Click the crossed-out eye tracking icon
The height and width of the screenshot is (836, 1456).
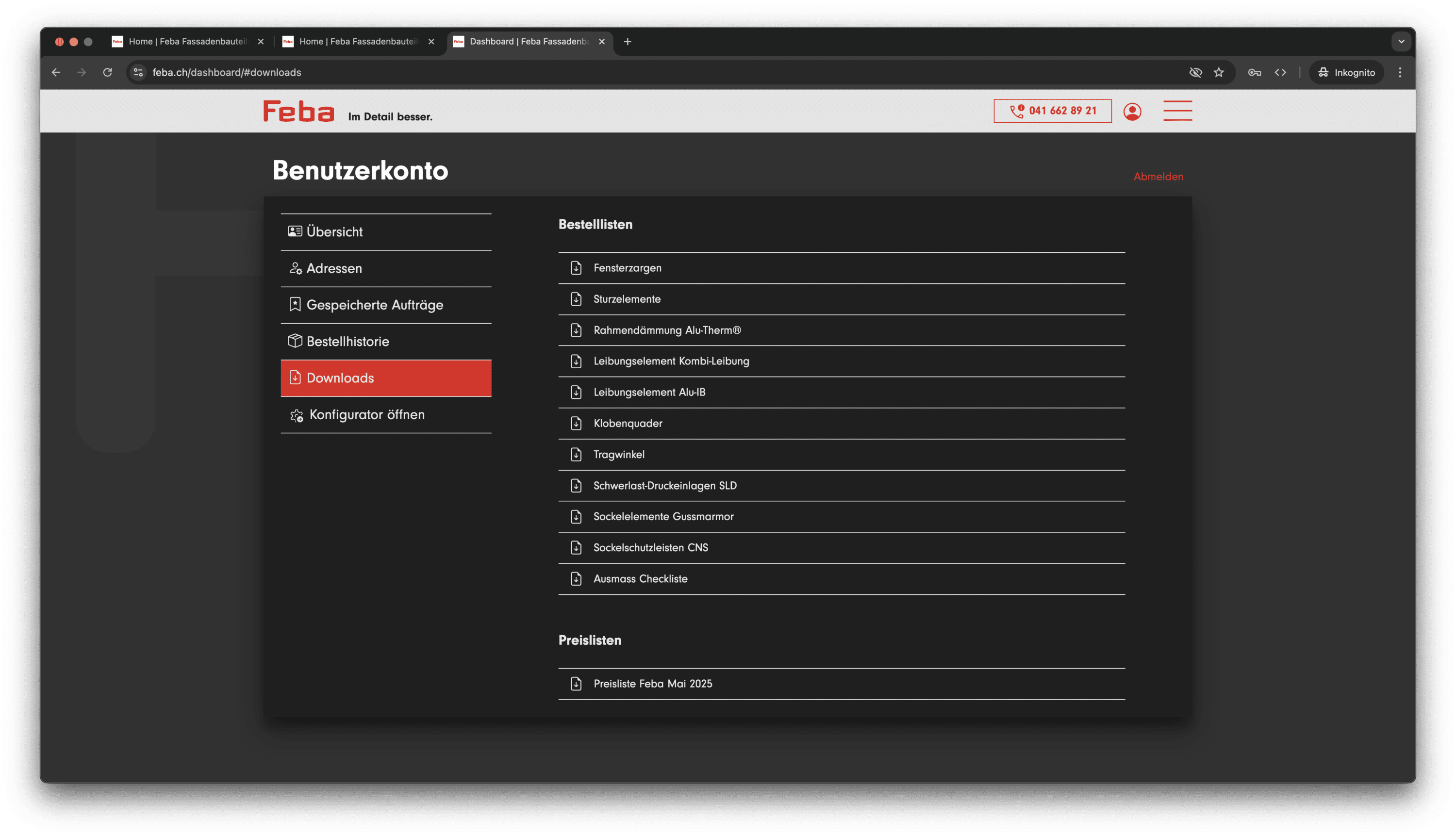coord(1195,72)
